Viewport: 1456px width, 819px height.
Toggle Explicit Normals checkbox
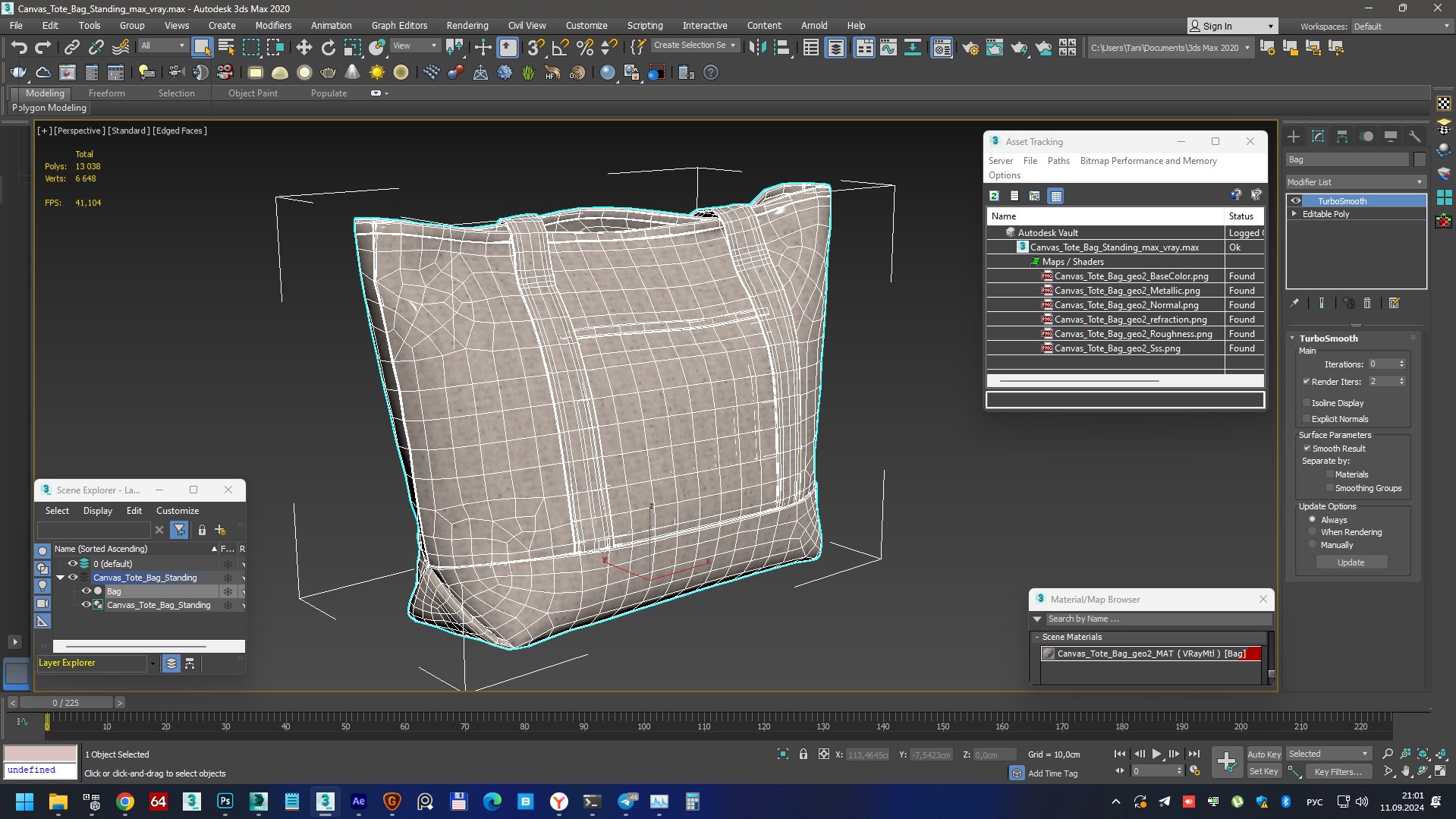[x=1307, y=419]
